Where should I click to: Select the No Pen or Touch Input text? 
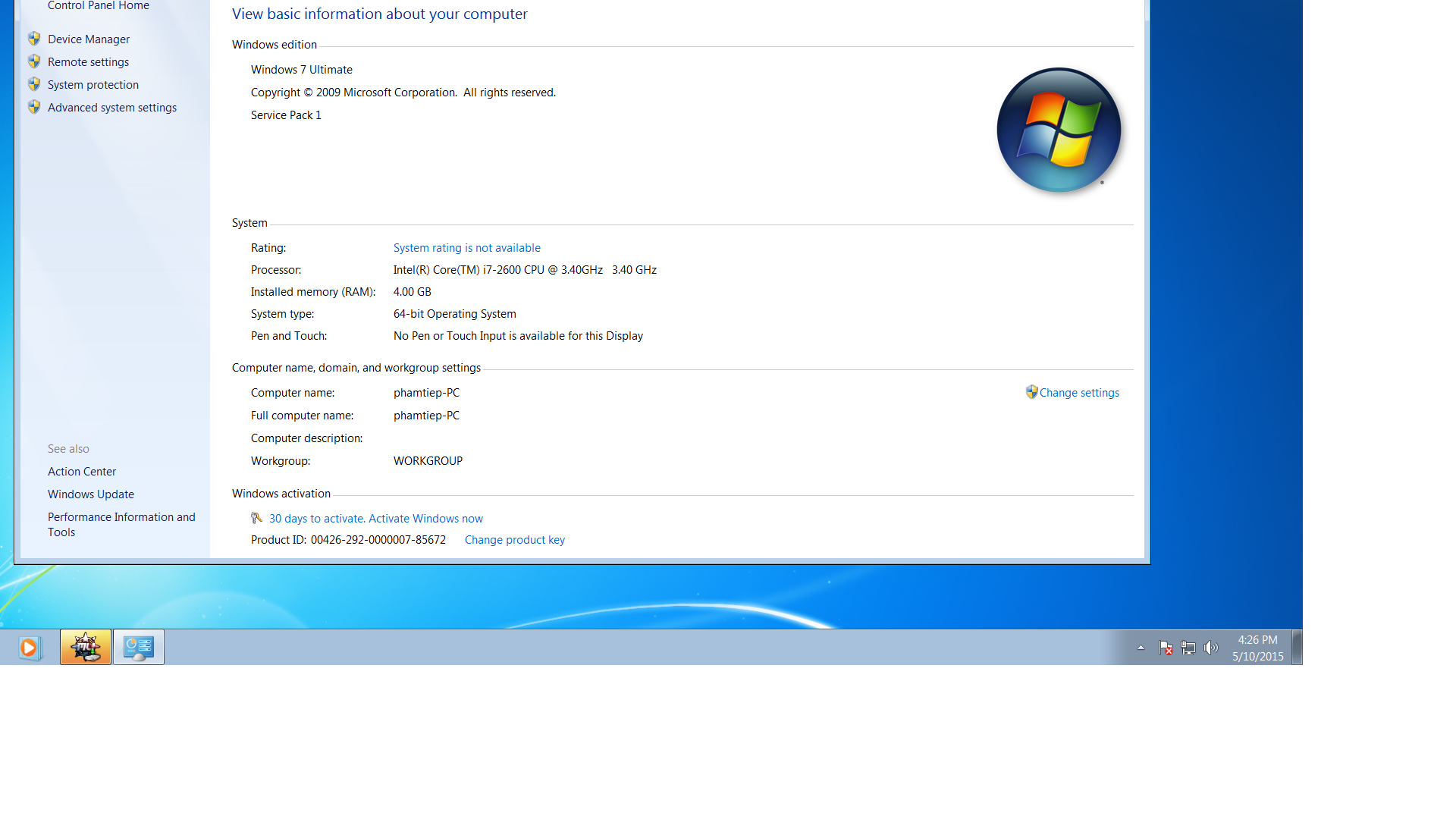click(518, 336)
